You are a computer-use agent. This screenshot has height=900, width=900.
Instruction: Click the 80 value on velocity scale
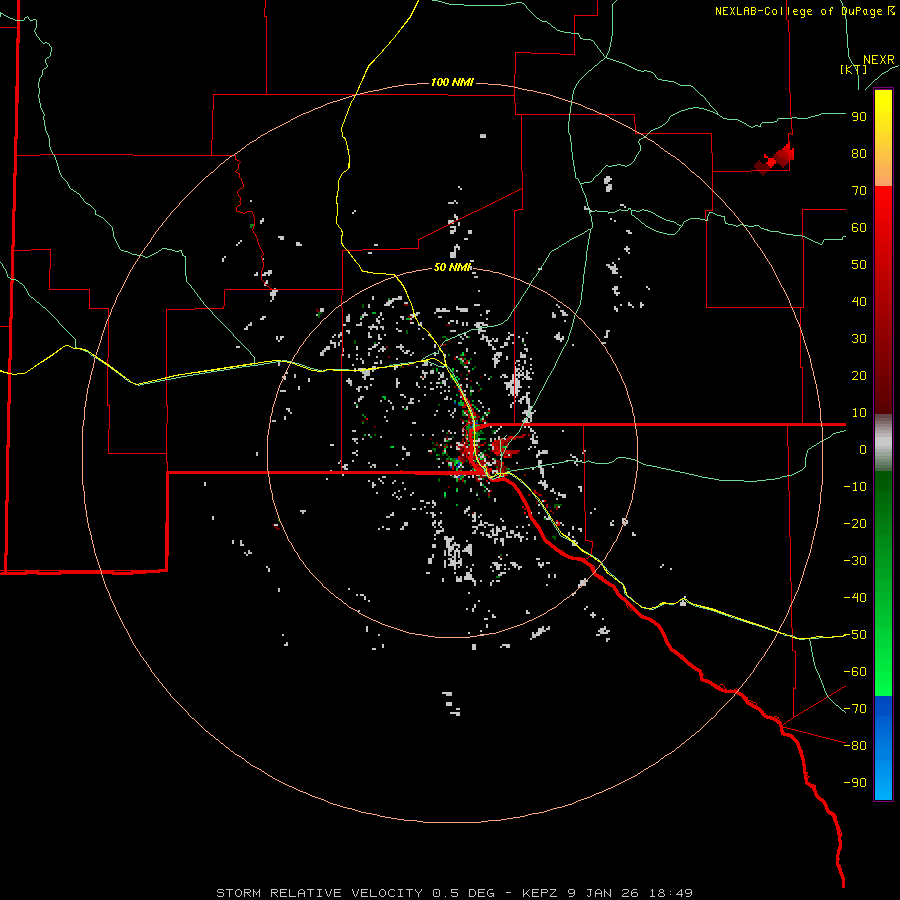coord(859,154)
